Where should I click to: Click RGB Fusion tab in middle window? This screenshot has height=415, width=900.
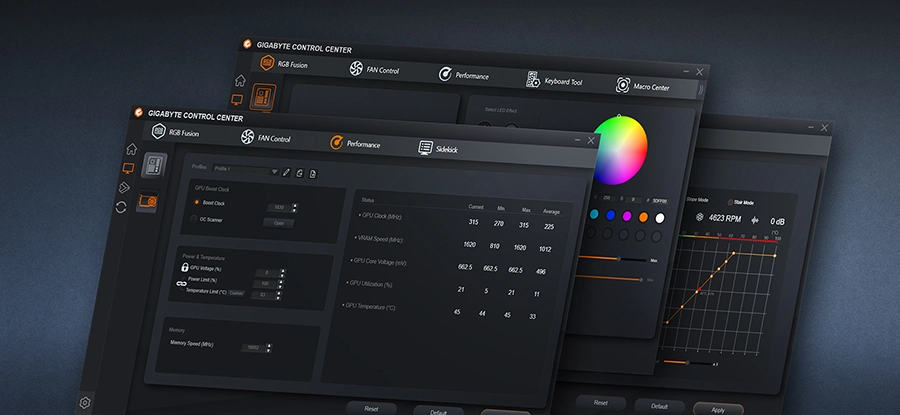[284, 64]
